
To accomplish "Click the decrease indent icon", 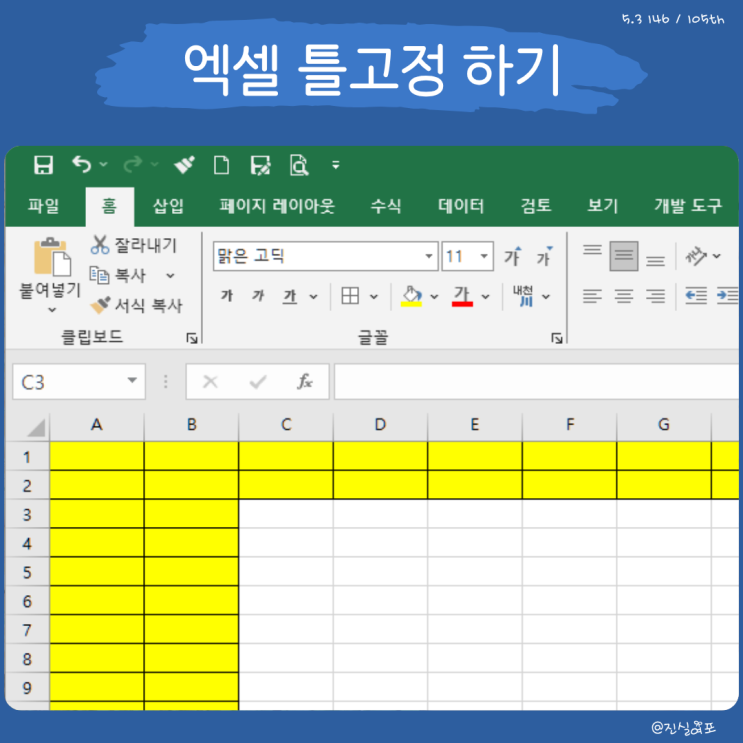I will tap(696, 296).
